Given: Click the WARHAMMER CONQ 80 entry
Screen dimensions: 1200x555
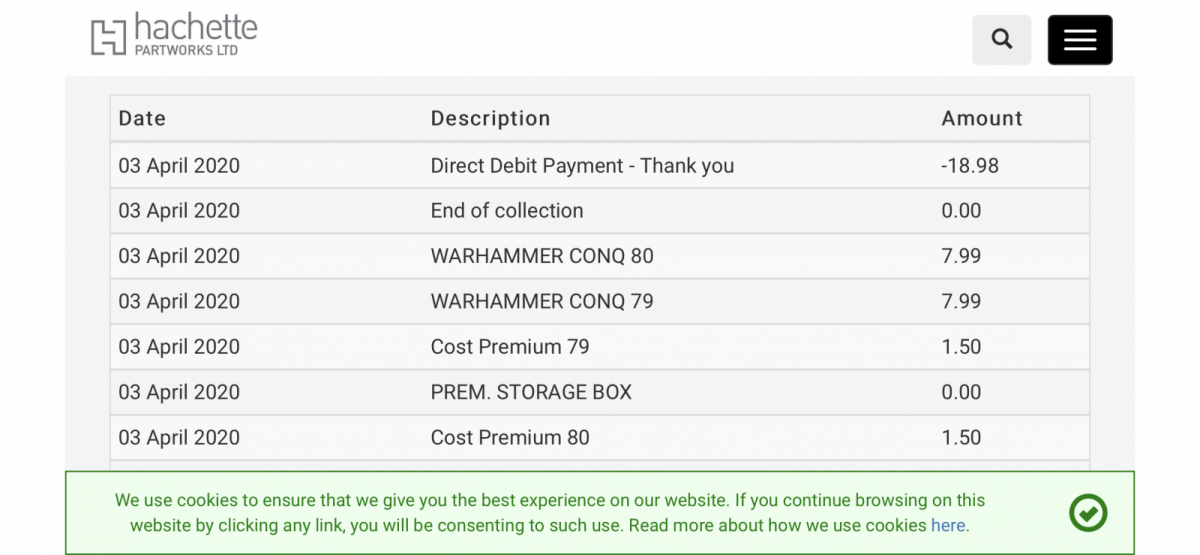Looking at the screenshot, I should (542, 256).
